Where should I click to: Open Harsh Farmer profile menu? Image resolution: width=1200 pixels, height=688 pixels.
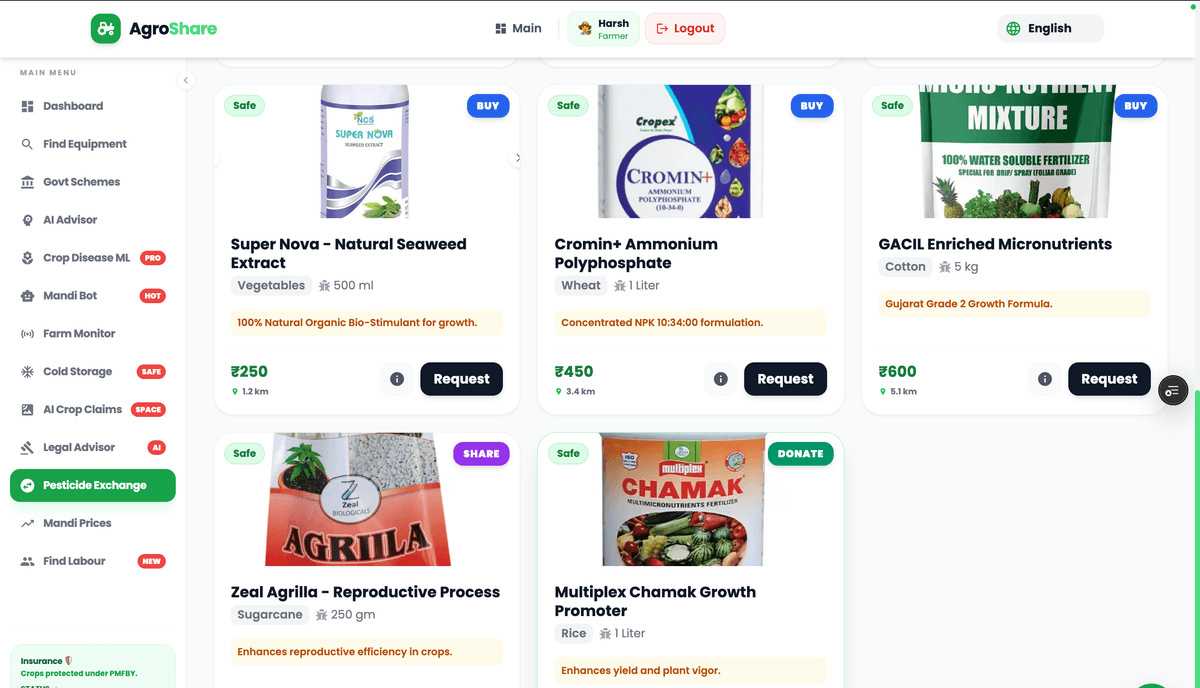(x=603, y=29)
